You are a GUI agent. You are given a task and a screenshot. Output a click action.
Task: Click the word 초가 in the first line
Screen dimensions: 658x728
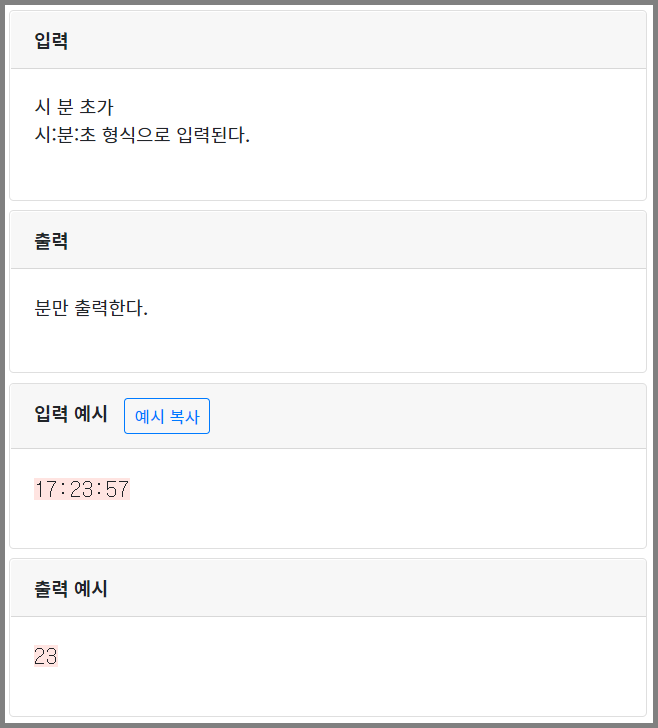[x=97, y=107]
